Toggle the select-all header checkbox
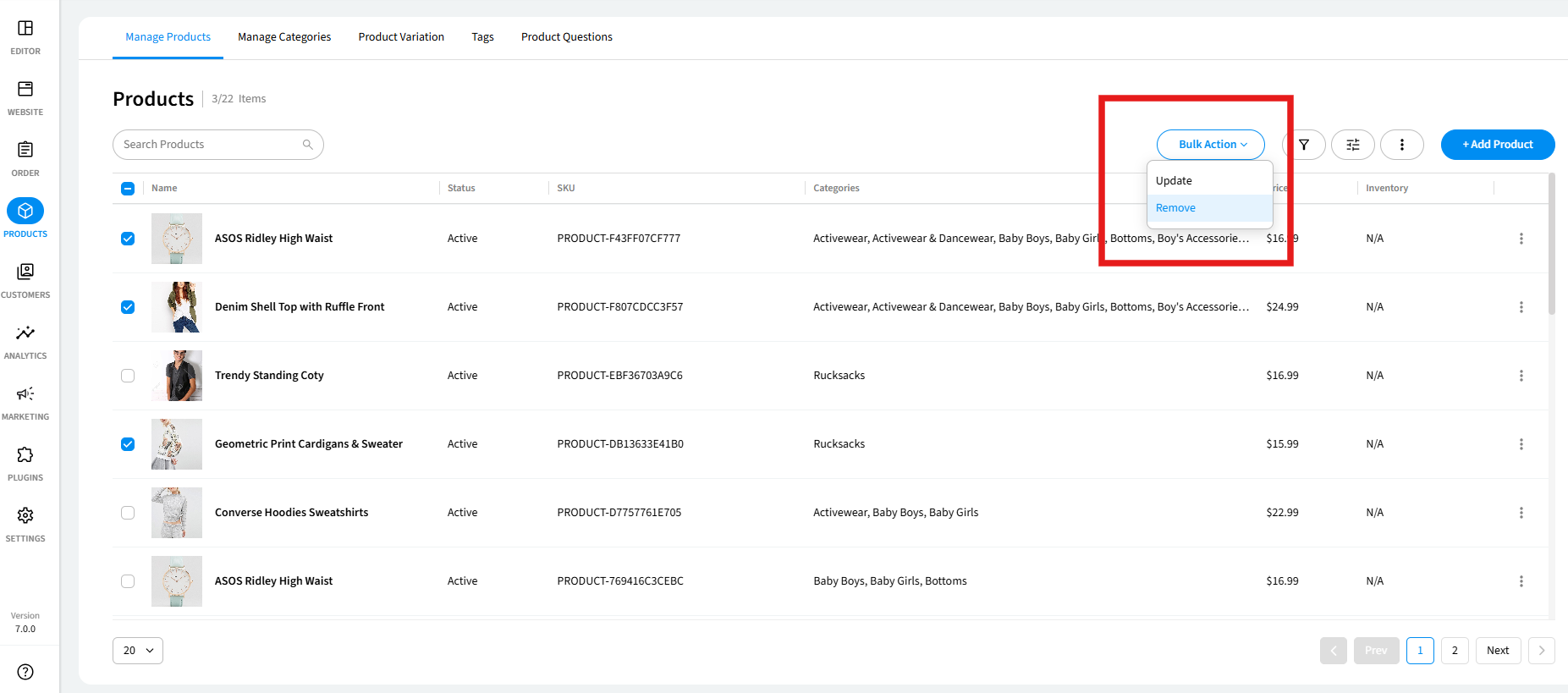Viewport: 1568px width, 693px height. (x=128, y=189)
